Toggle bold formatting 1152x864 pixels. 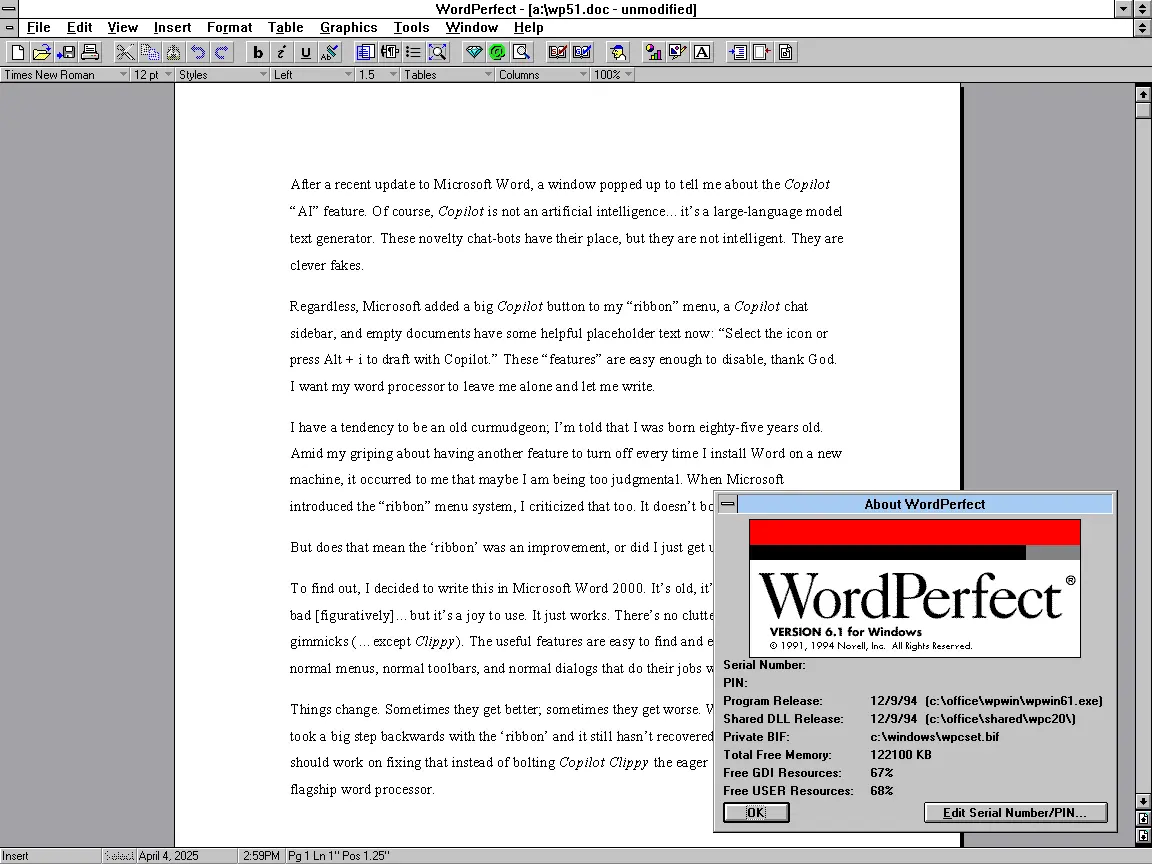click(258, 52)
